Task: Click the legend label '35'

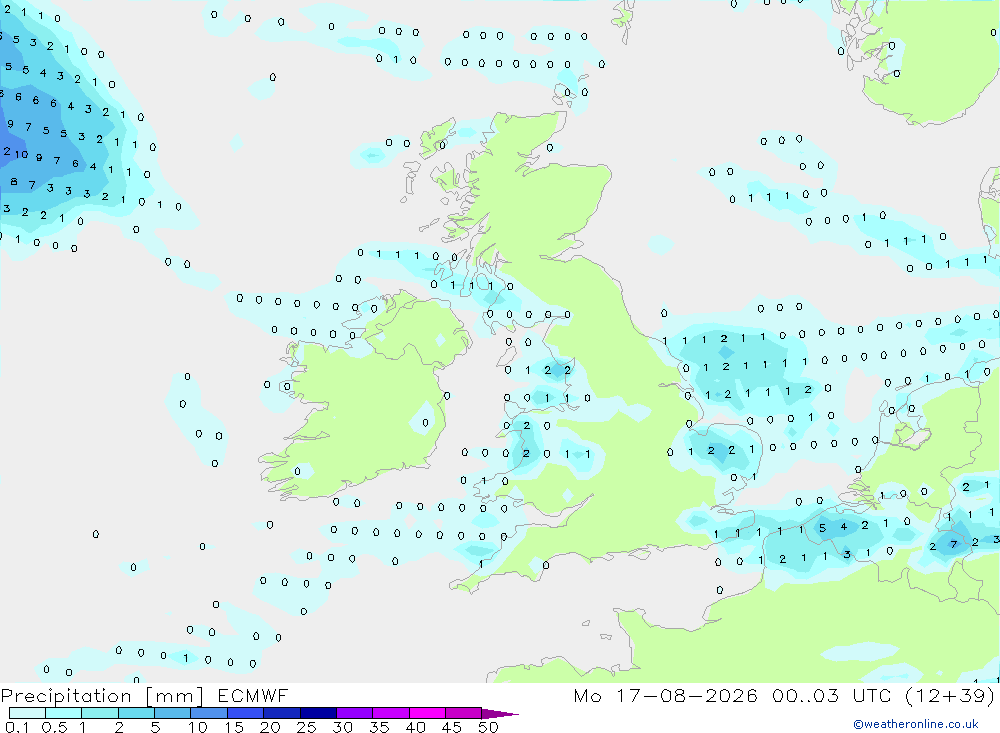Action: click(379, 727)
